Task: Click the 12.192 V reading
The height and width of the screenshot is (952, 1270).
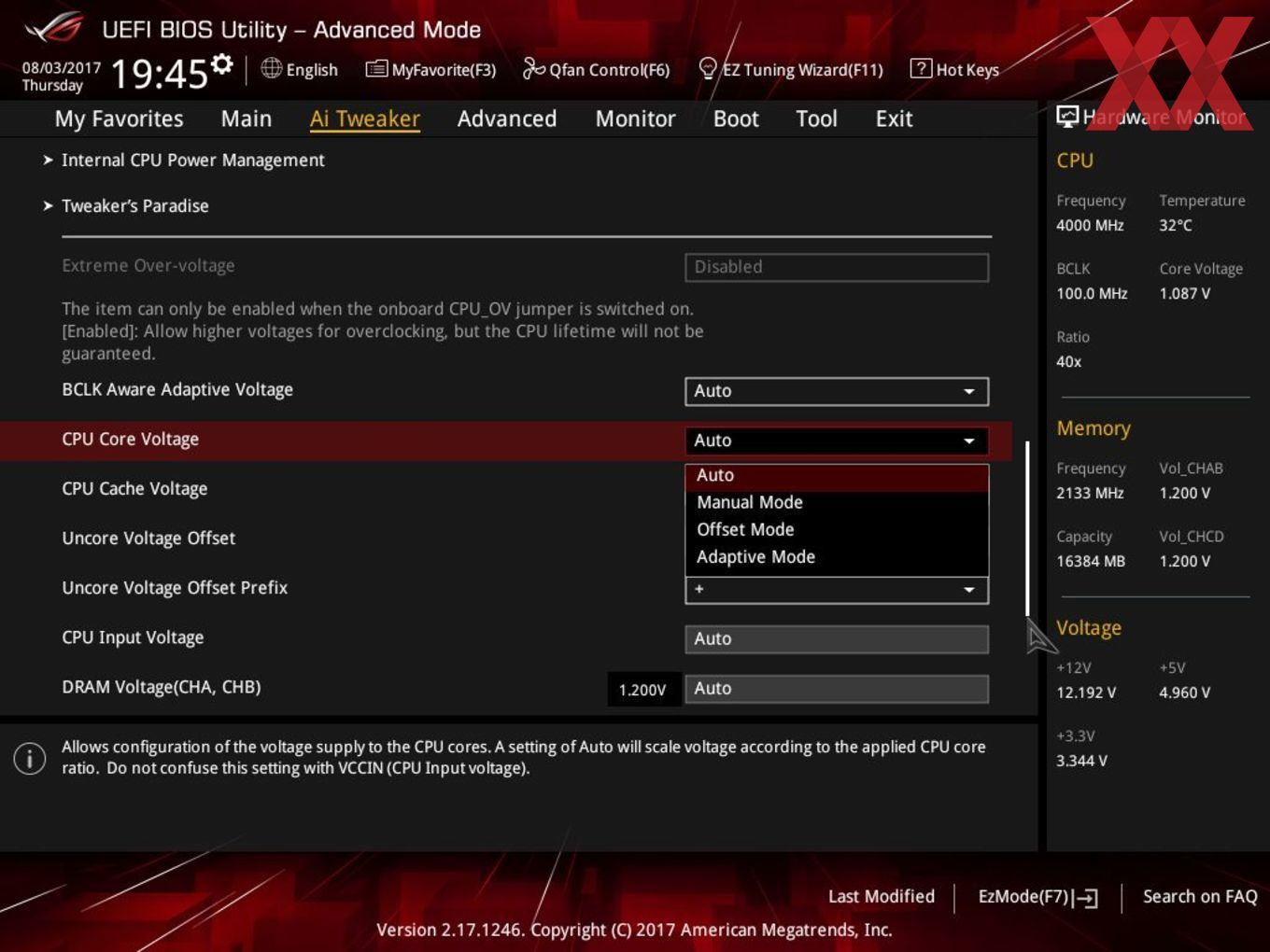Action: [x=1086, y=693]
